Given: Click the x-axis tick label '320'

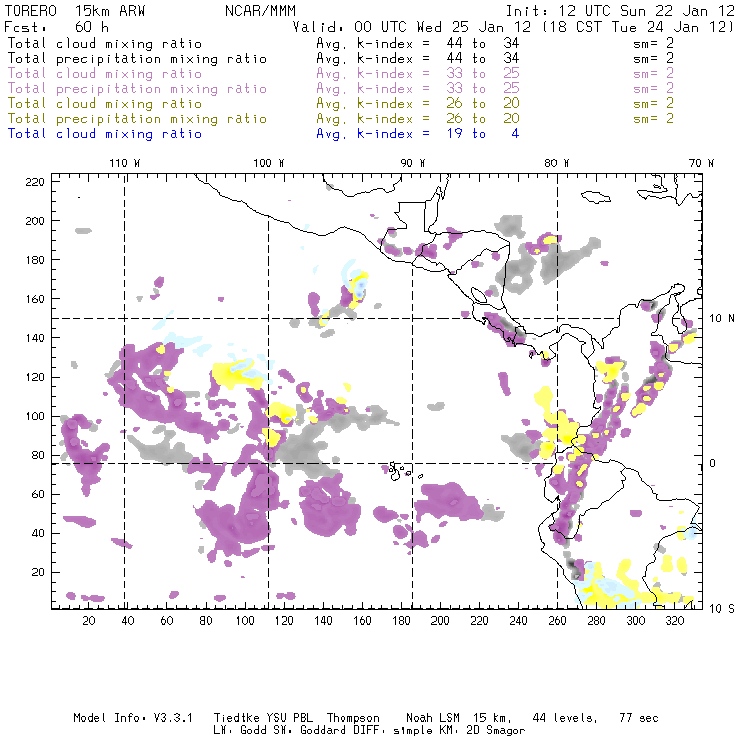Looking at the screenshot, I should [x=674, y=621].
